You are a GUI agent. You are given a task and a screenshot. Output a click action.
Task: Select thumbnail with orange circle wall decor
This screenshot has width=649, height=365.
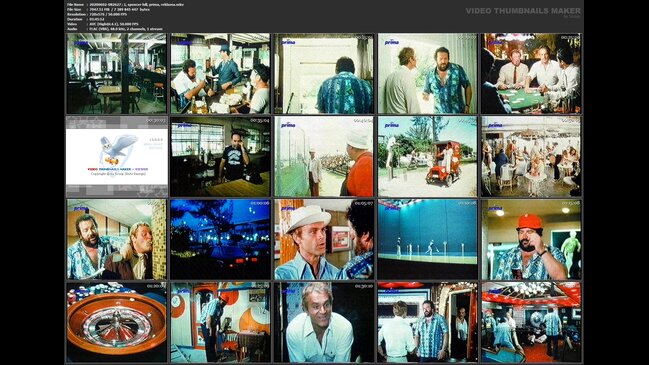click(220, 322)
